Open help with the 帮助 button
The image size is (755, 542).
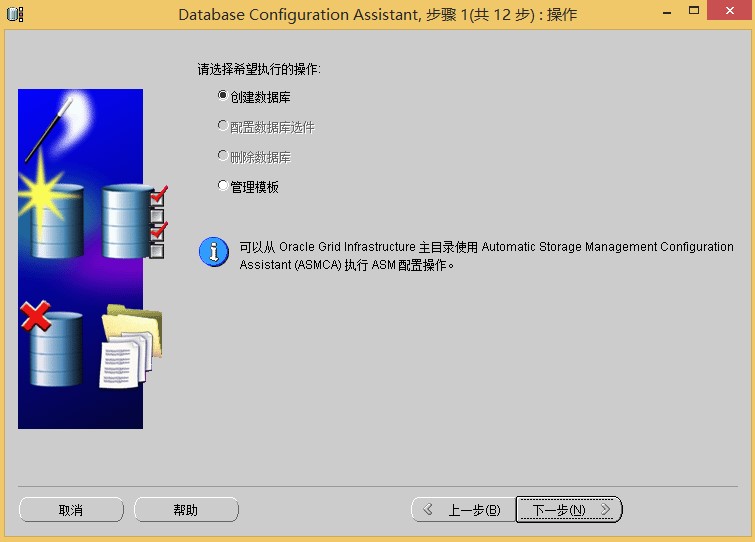tap(186, 510)
